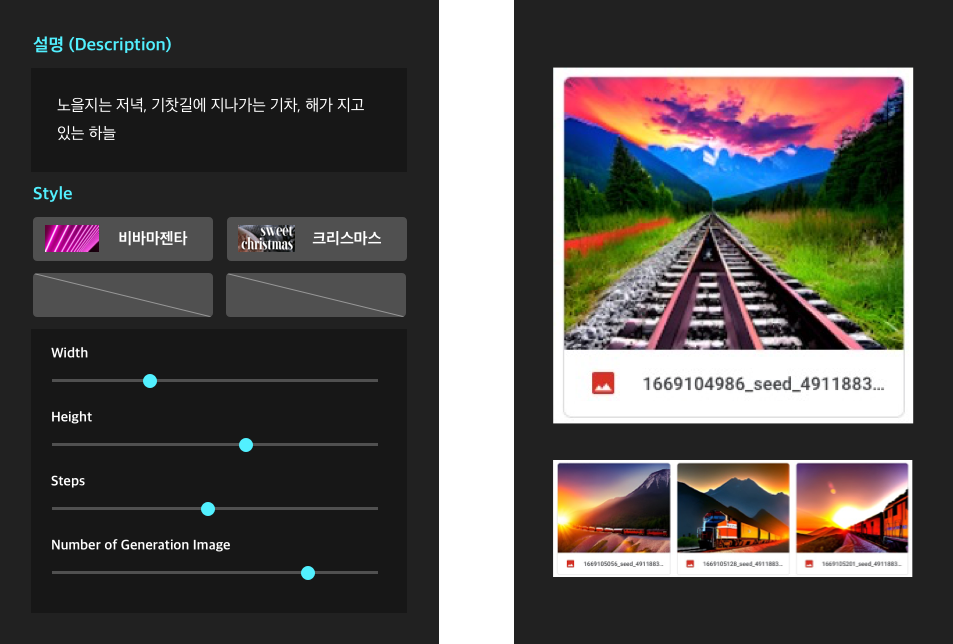Click the 1669104986_seed filename text
The image size is (953, 644).
(x=763, y=383)
